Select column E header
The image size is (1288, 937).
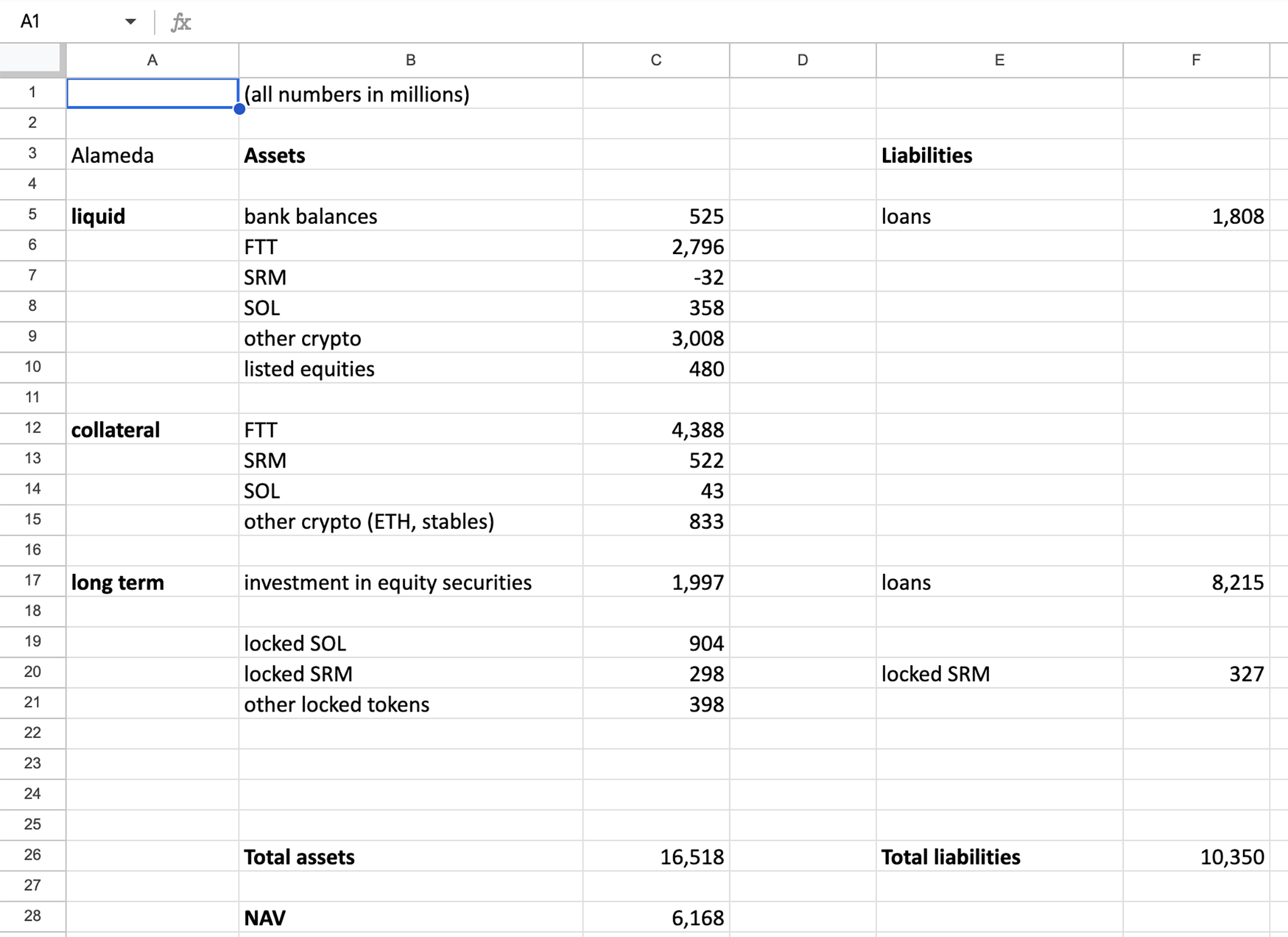pyautogui.click(x=999, y=60)
